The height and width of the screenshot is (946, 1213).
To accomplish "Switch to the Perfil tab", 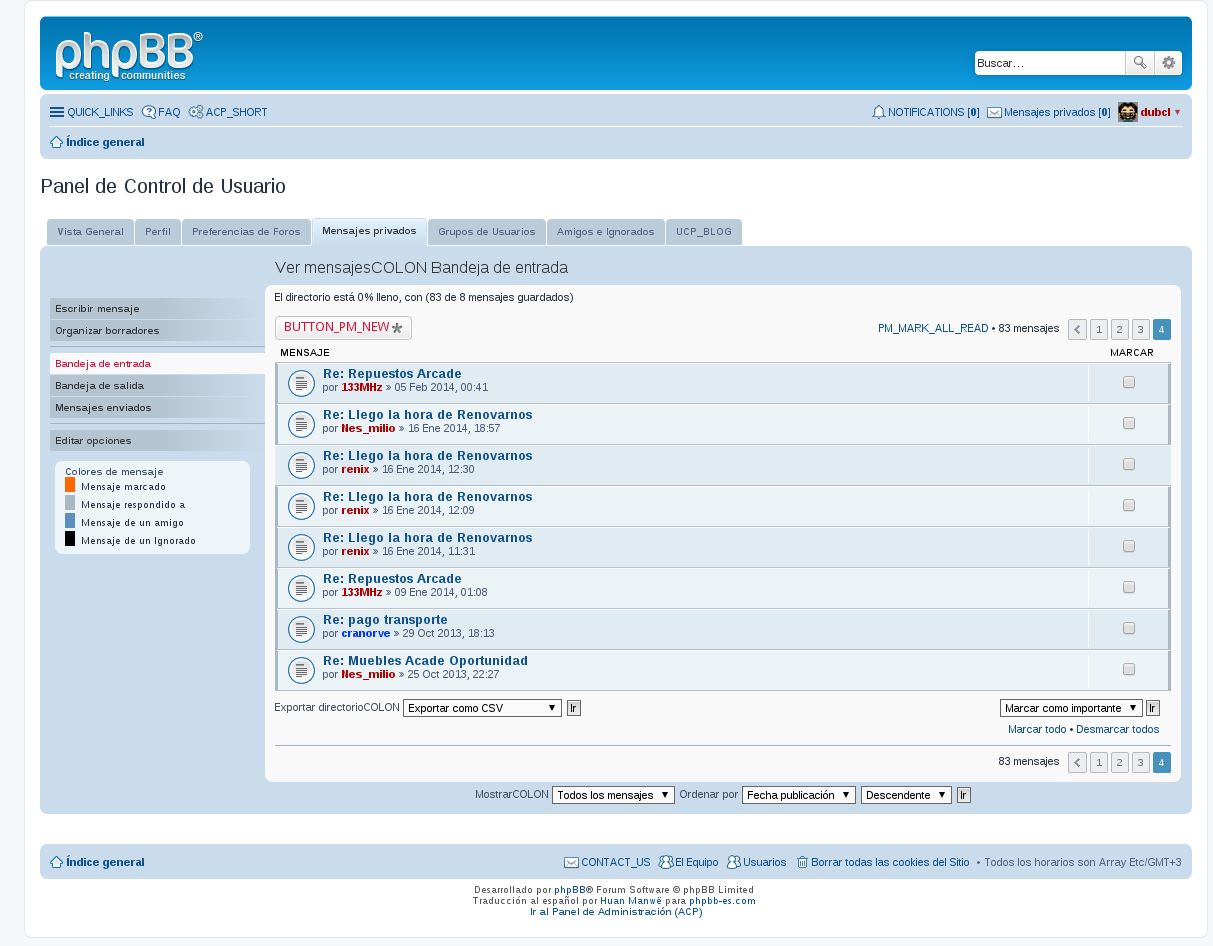I will [x=157, y=232].
